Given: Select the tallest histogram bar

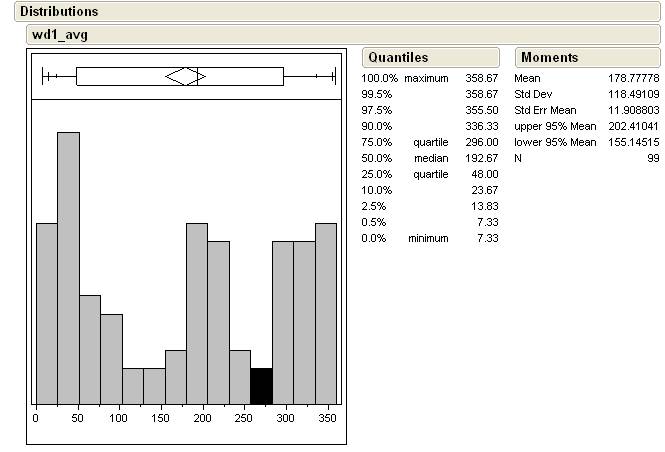Looking at the screenshot, I should tap(68, 267).
